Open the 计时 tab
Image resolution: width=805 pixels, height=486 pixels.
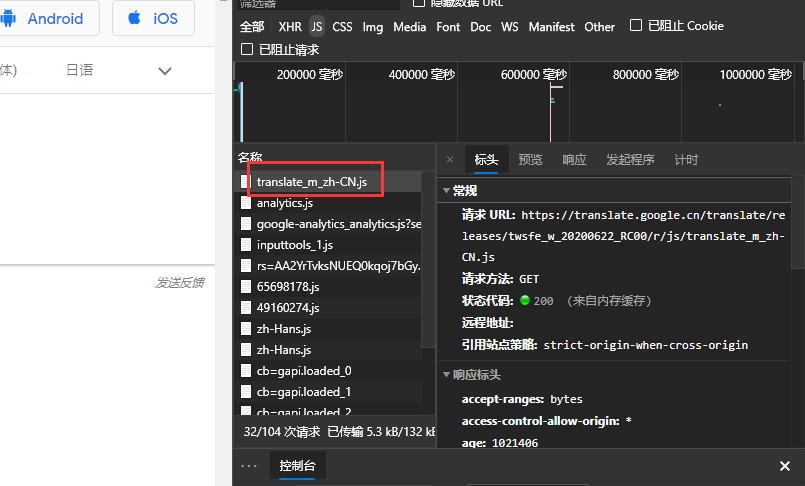point(686,160)
